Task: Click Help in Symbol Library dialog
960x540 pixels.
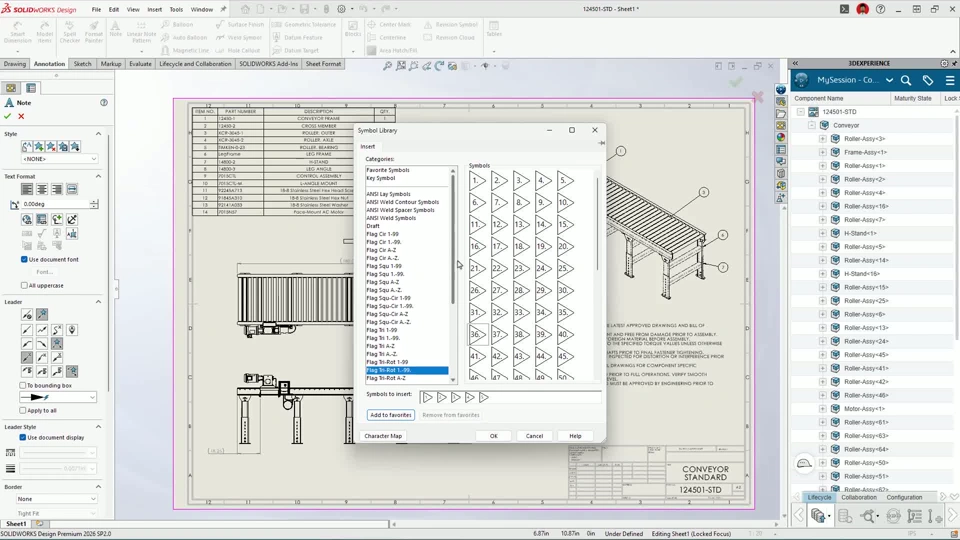Action: coord(575,436)
